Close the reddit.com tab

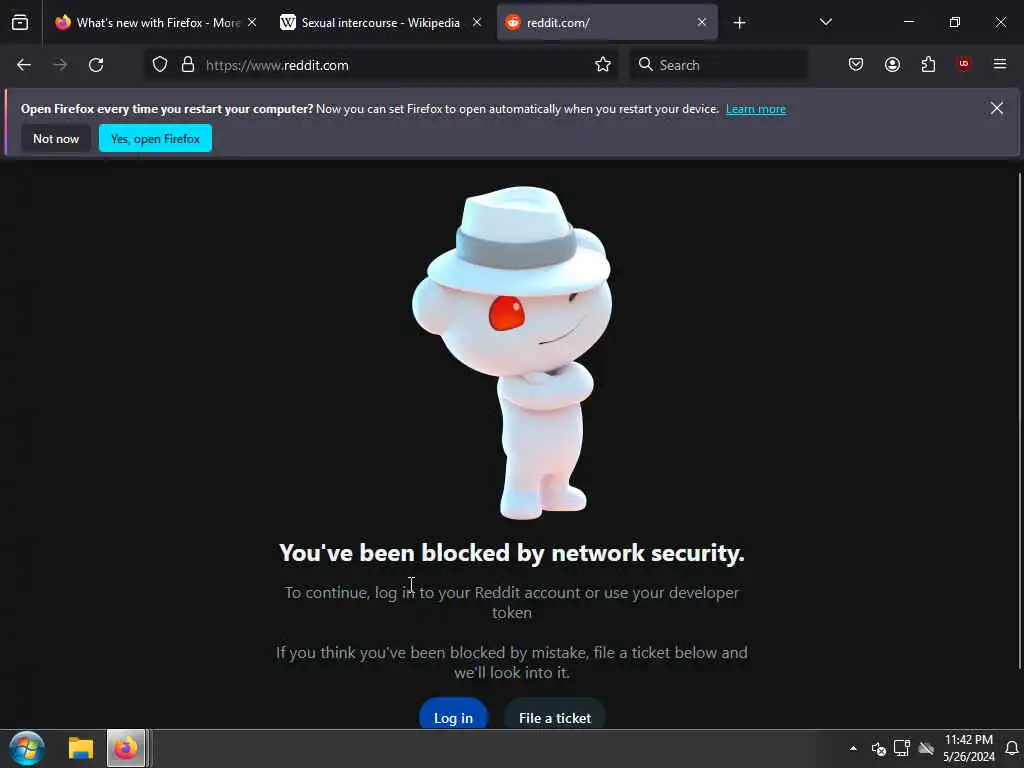tap(701, 23)
